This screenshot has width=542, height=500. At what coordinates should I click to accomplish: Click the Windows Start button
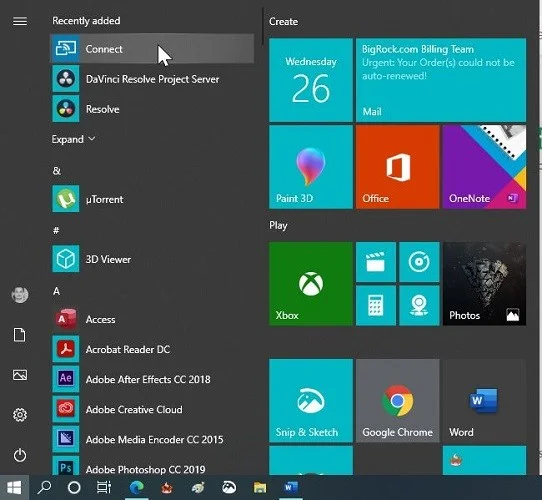coord(14,488)
